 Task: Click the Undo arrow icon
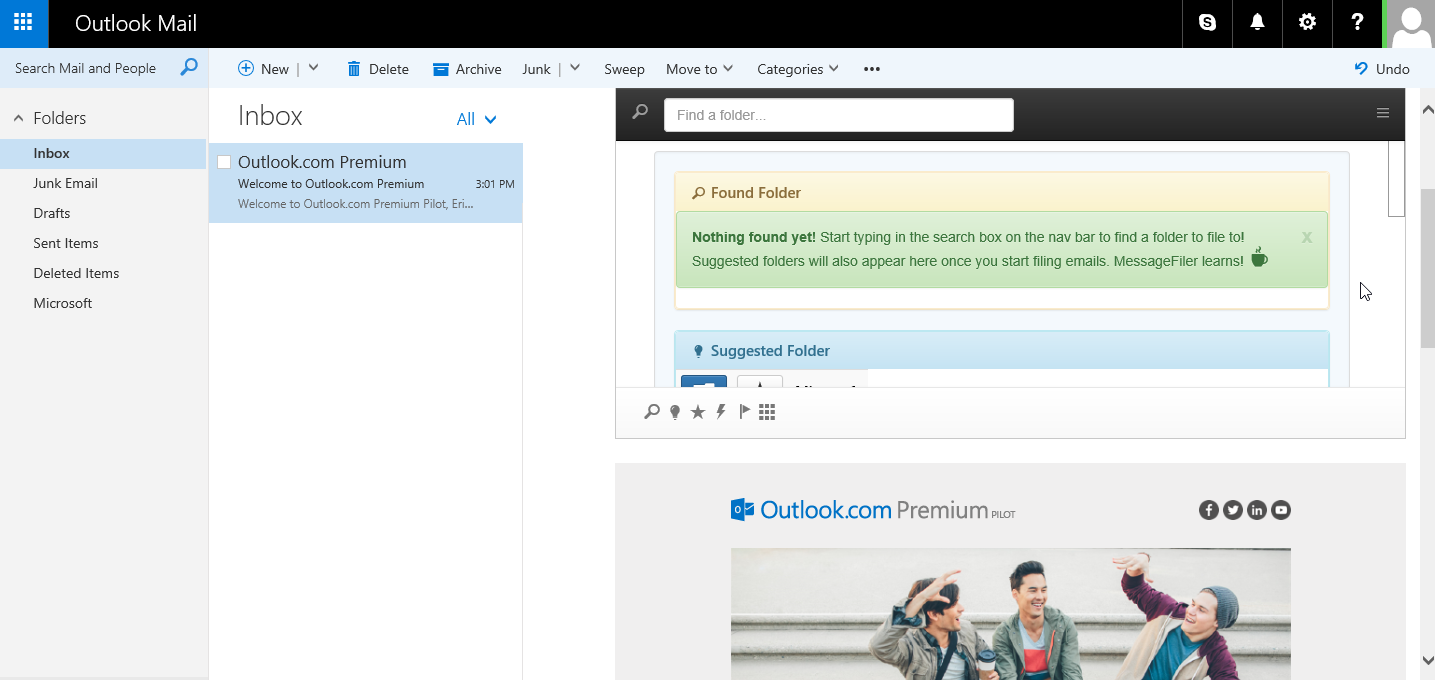(x=1361, y=69)
